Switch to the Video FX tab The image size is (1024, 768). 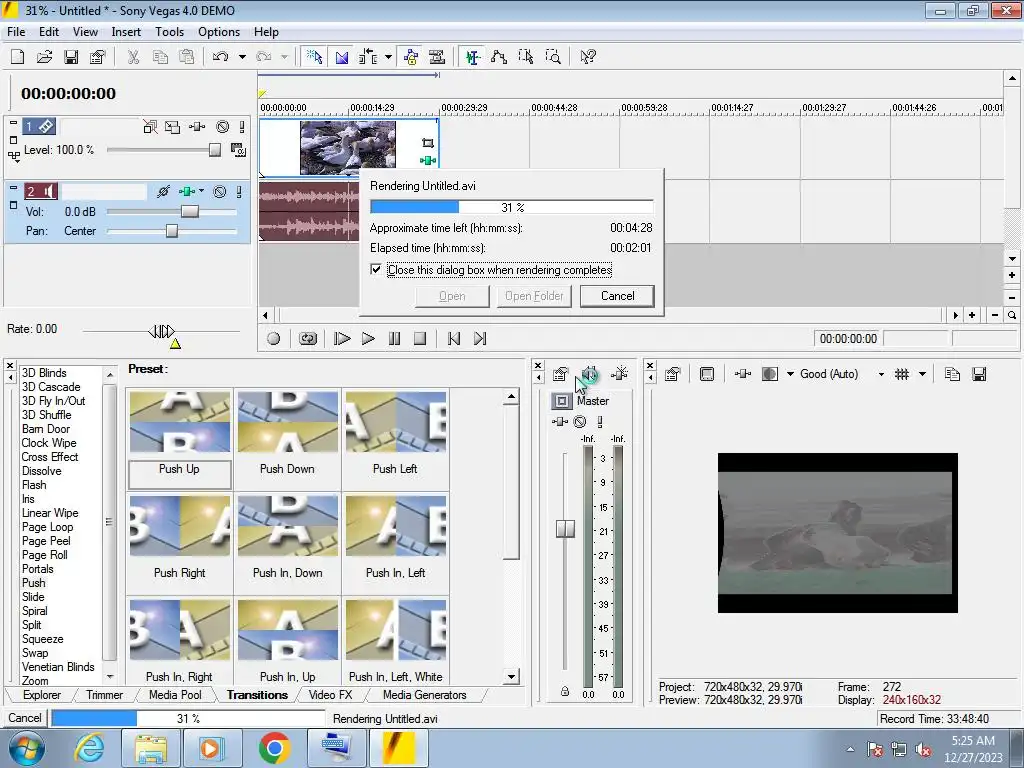(330, 695)
